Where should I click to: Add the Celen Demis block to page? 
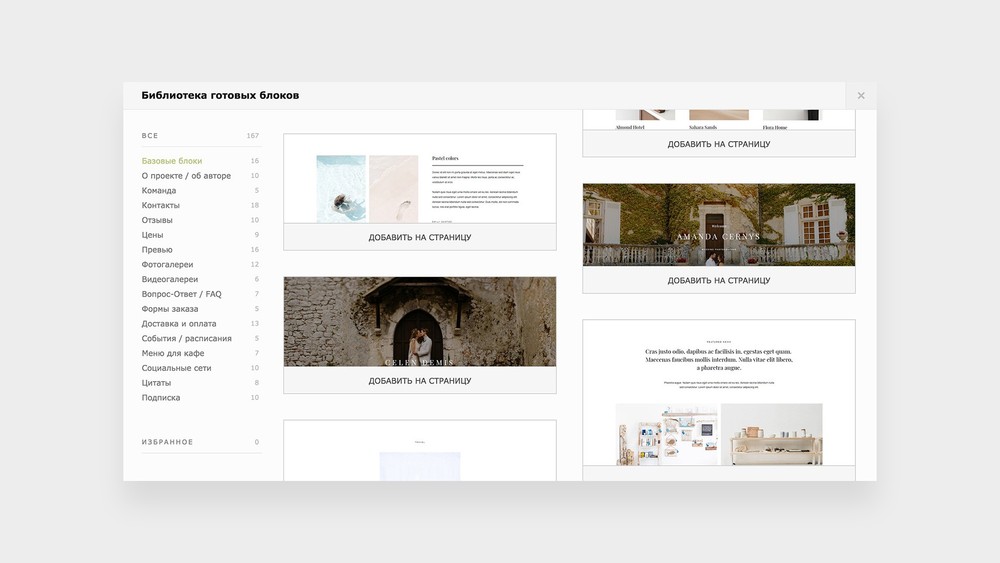tap(419, 381)
